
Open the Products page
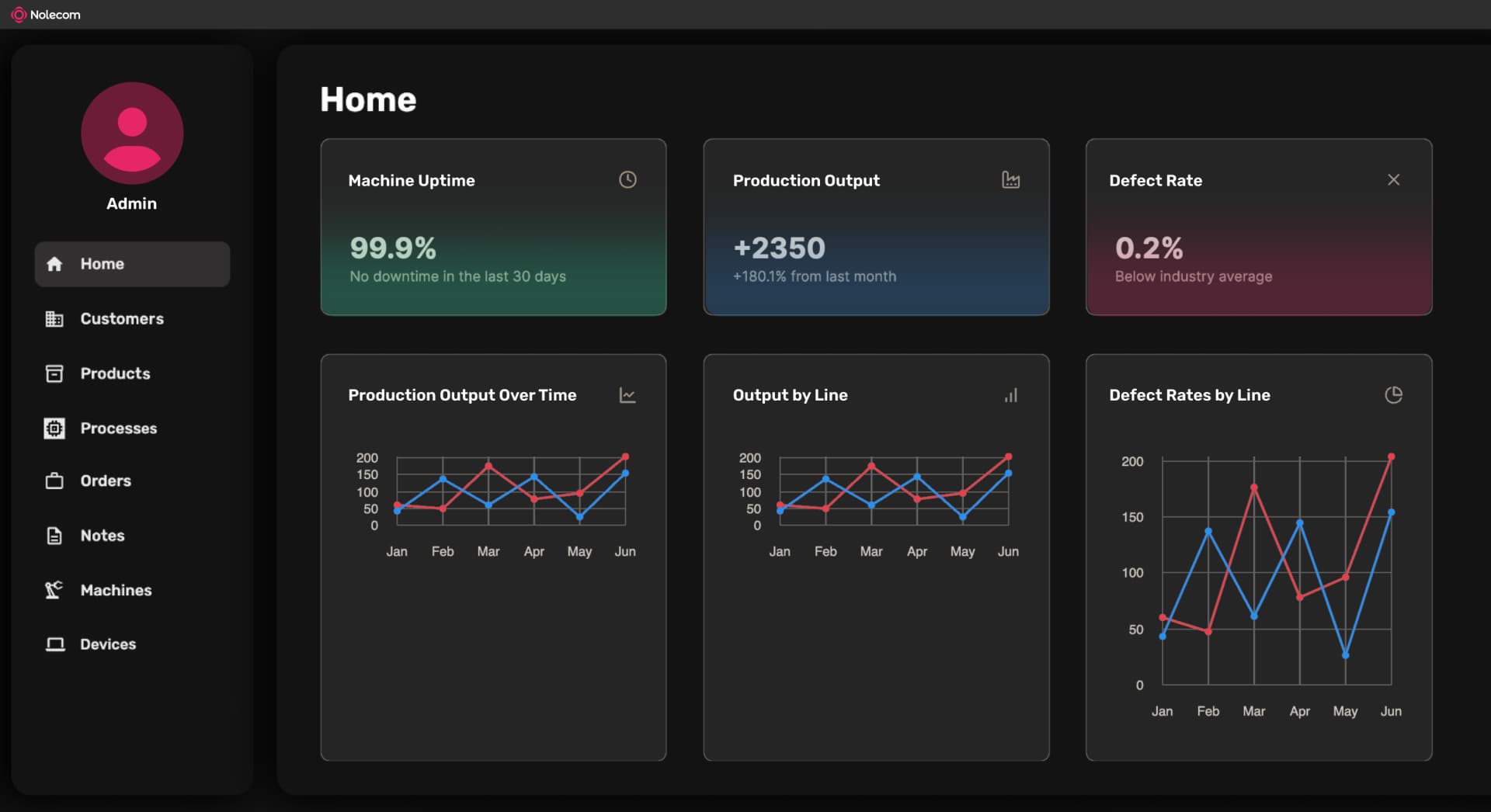tap(115, 373)
